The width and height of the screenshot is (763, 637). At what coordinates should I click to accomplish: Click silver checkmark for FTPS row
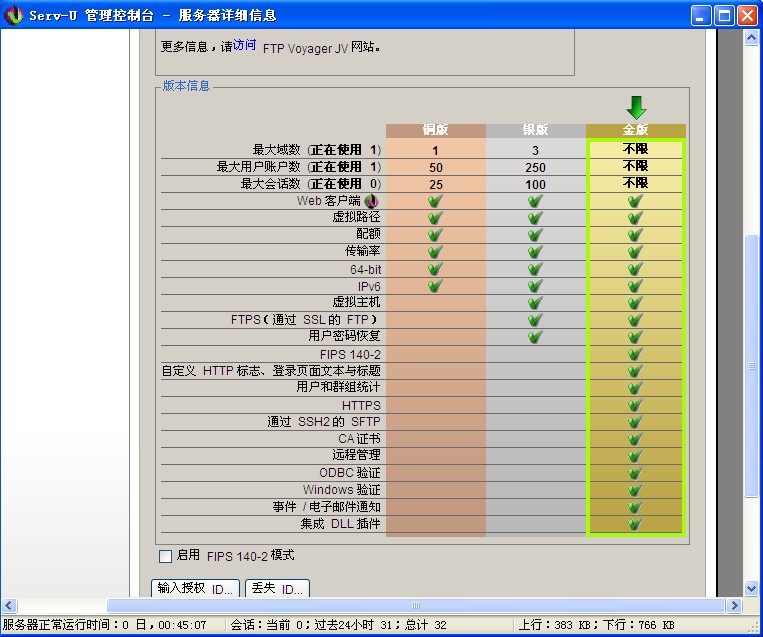click(535, 320)
